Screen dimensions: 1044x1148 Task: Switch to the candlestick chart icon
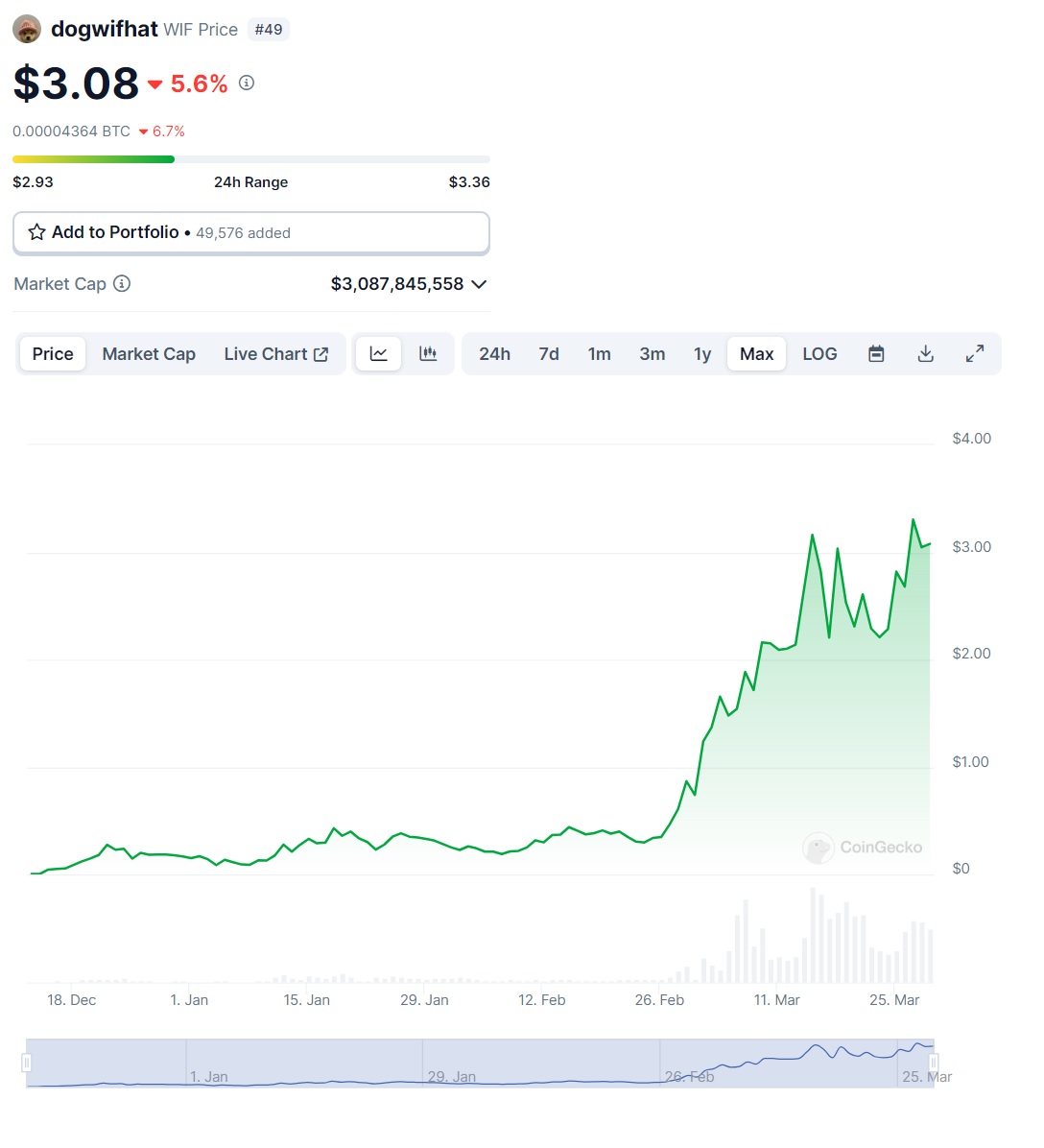tap(428, 353)
